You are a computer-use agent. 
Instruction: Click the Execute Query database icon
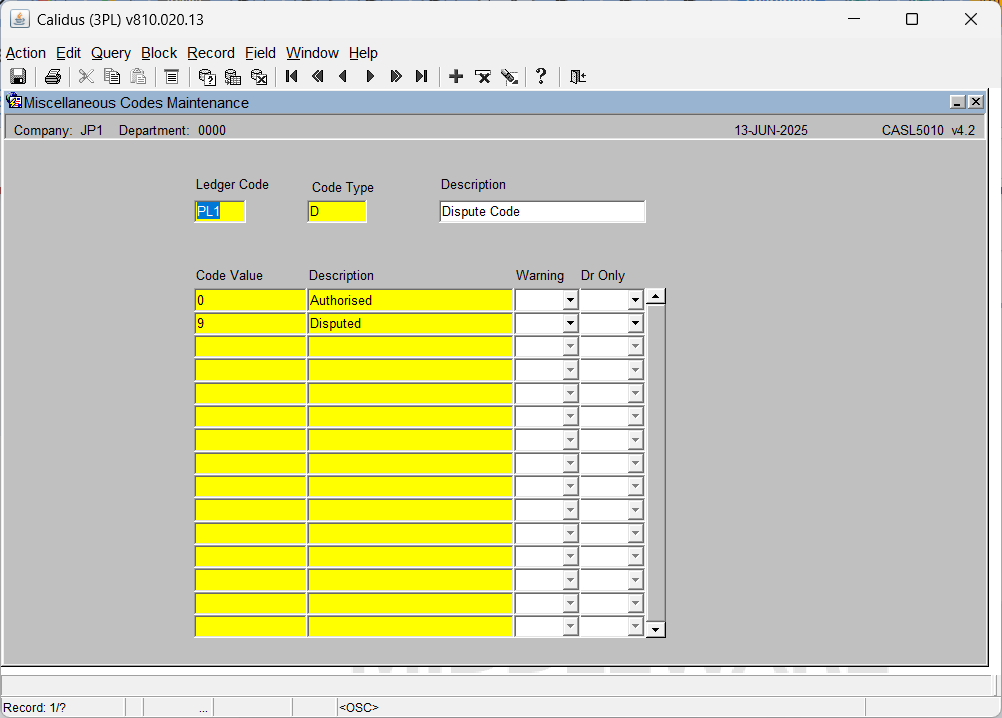tap(233, 77)
